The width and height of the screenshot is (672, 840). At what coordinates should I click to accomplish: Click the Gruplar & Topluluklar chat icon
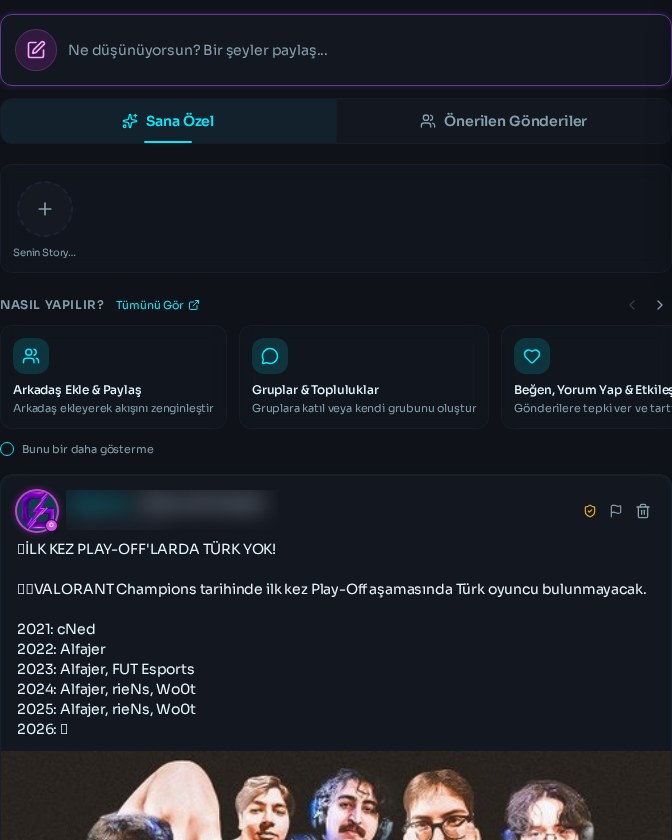coord(270,356)
